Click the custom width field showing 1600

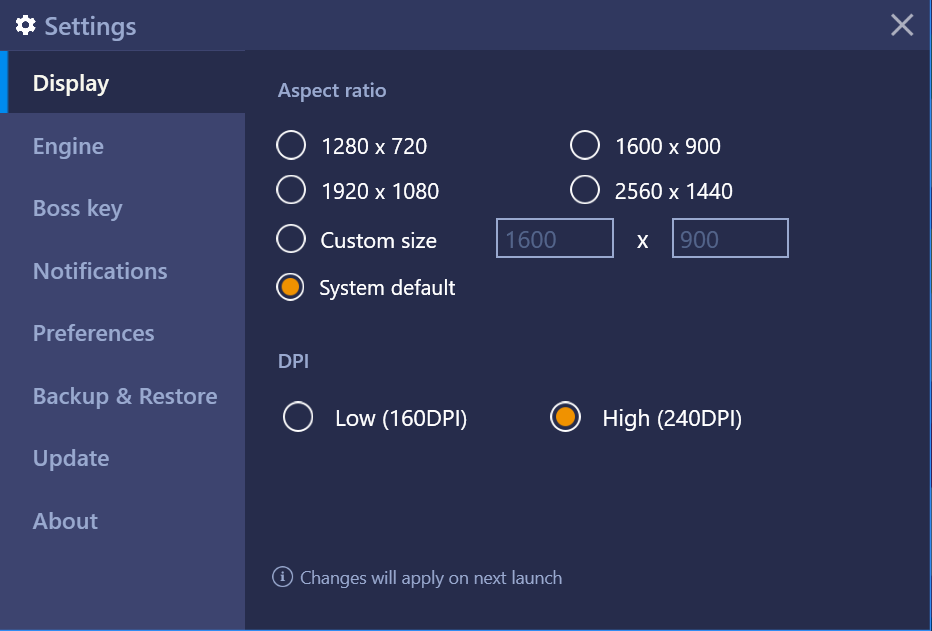tap(555, 238)
